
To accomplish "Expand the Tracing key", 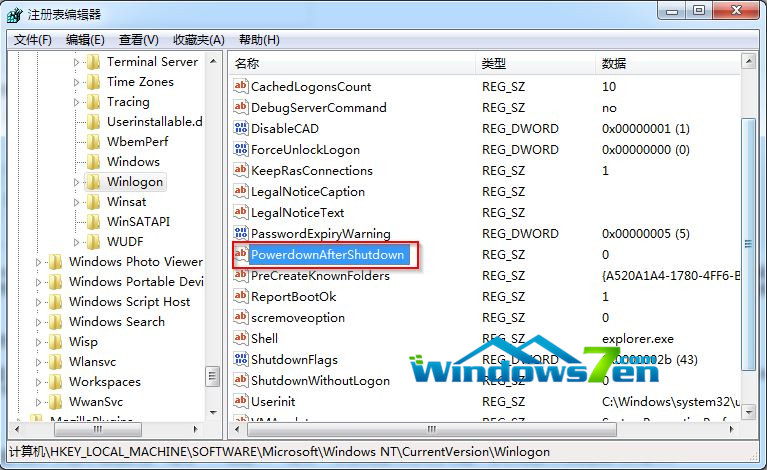I will pyautogui.click(x=76, y=102).
